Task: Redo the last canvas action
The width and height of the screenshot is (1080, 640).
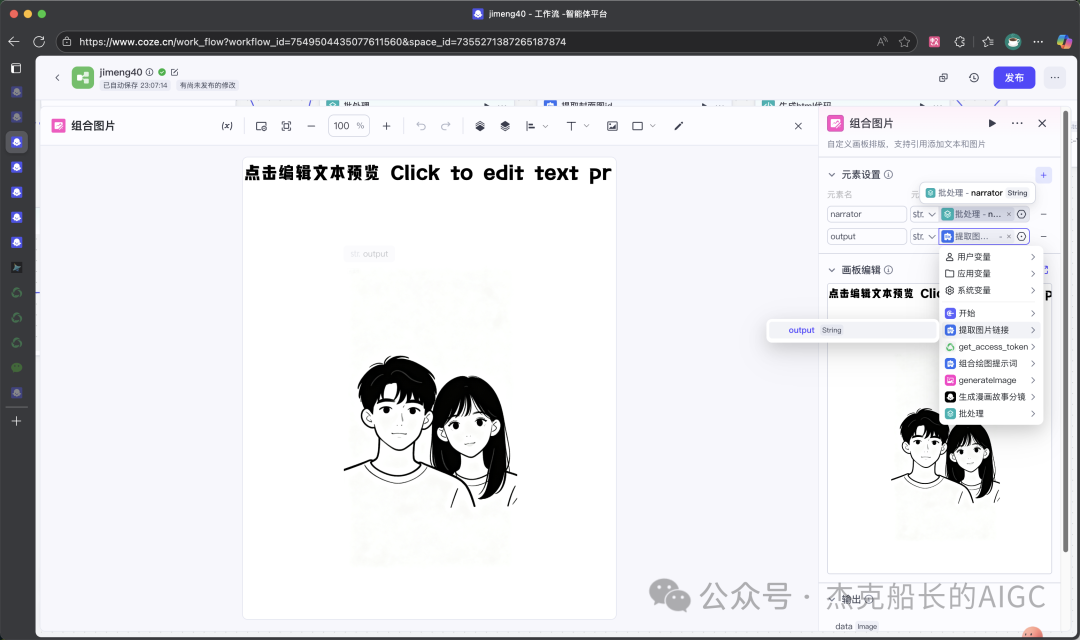Action: (x=446, y=126)
